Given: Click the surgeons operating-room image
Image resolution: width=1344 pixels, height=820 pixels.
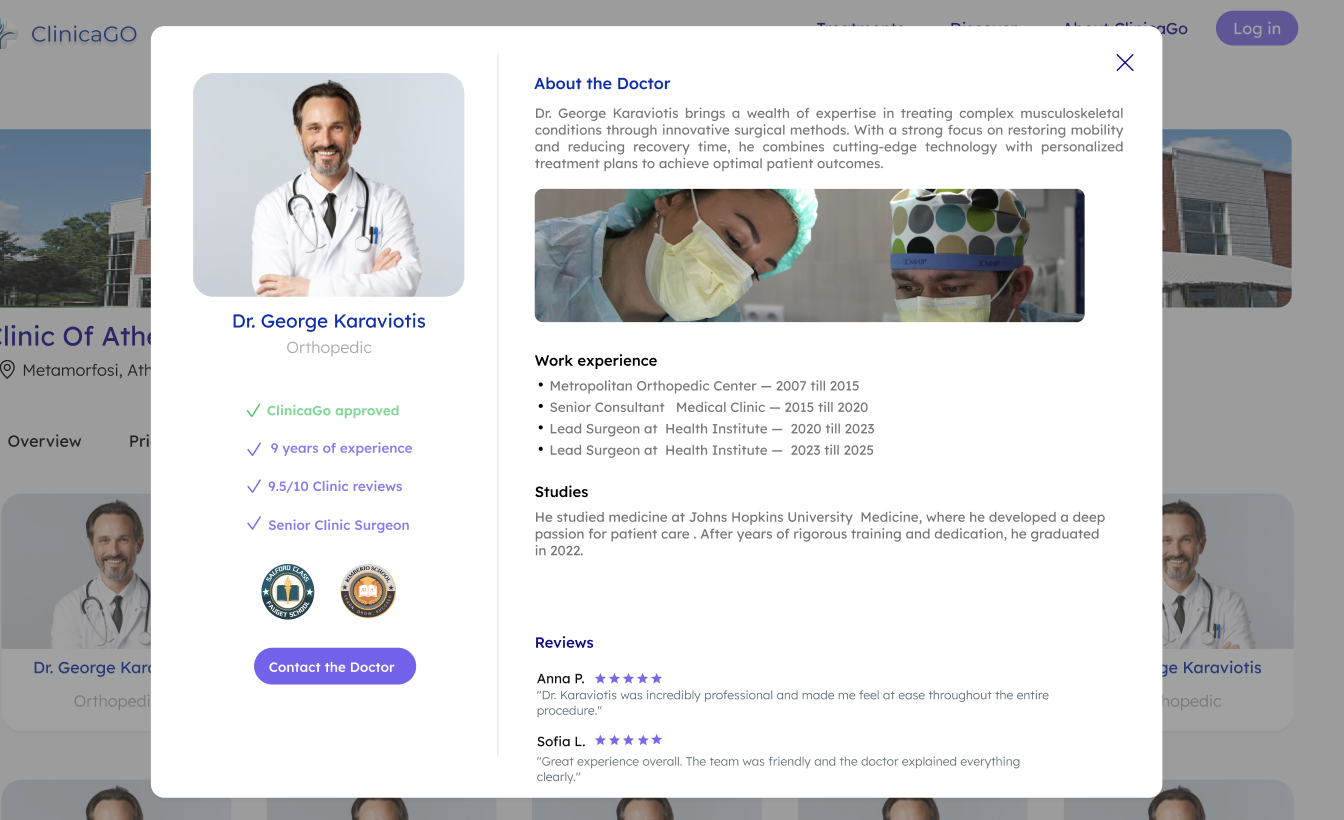Looking at the screenshot, I should (809, 255).
